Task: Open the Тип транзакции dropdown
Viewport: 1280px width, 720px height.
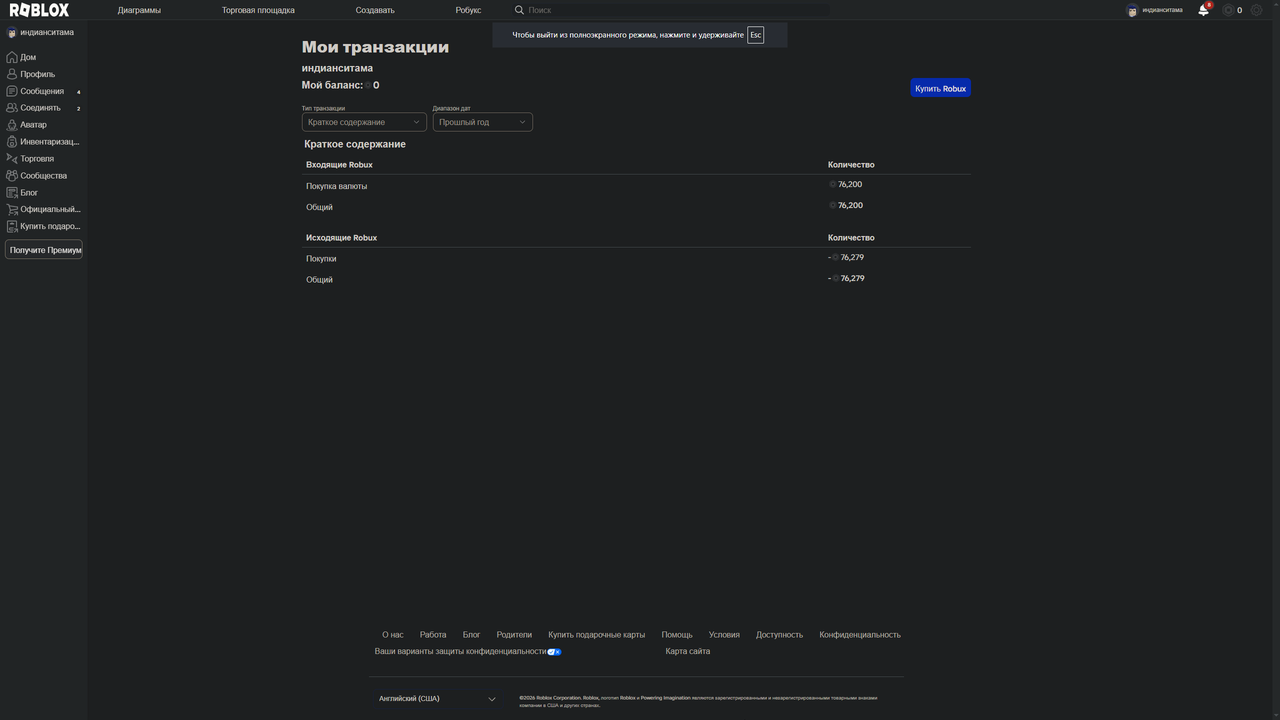Action: (x=363, y=121)
